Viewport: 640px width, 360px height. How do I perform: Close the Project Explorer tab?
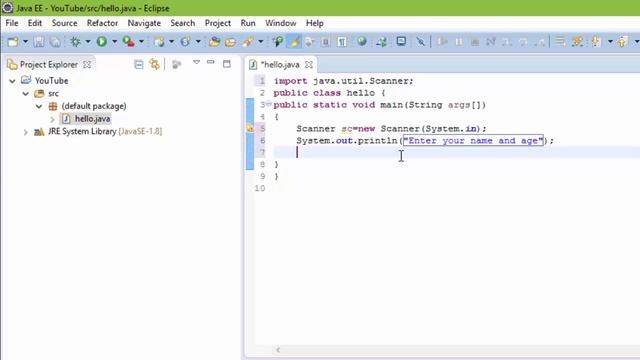[87, 64]
